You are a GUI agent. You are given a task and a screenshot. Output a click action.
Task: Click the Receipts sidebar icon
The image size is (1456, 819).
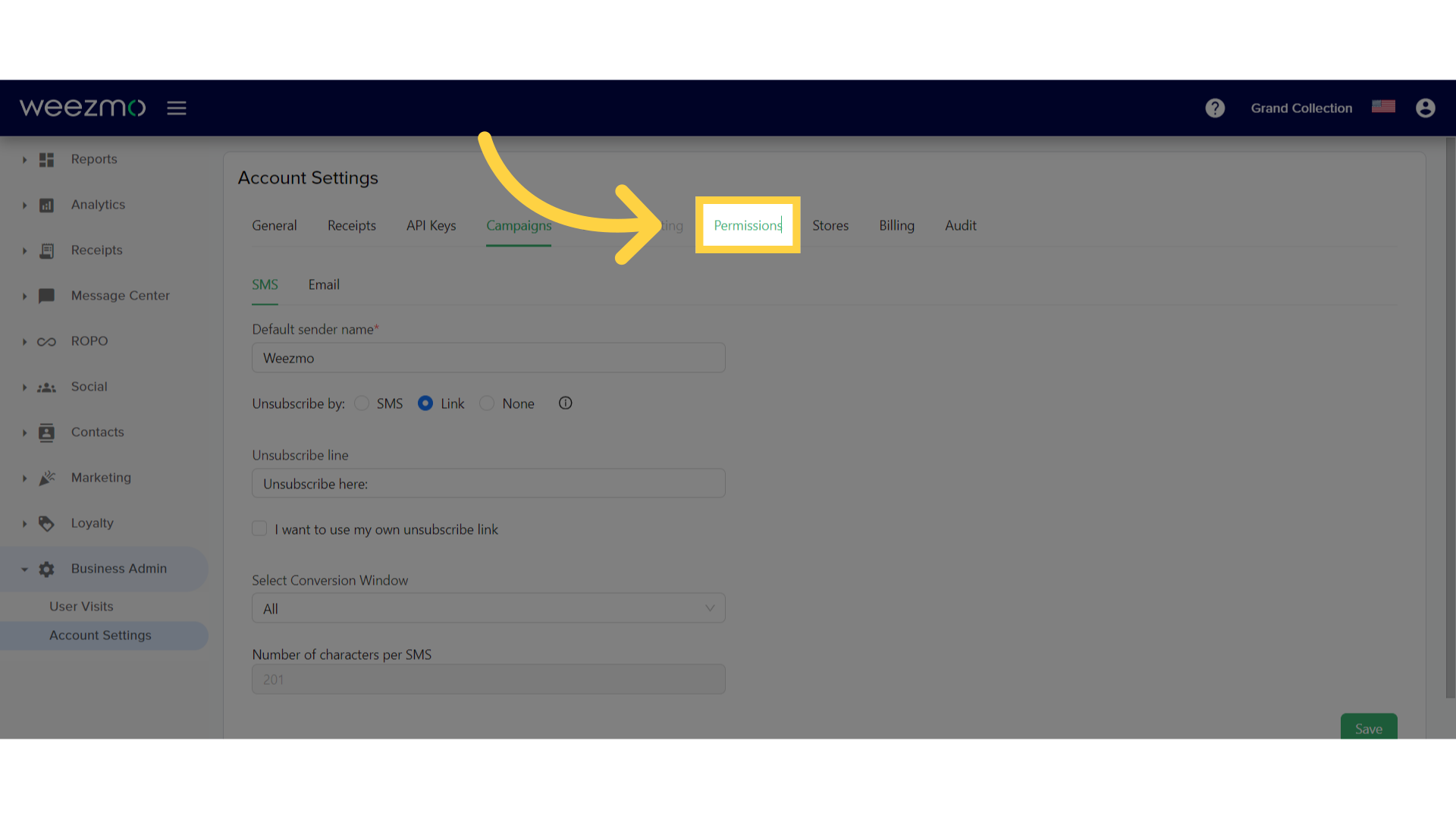point(47,249)
